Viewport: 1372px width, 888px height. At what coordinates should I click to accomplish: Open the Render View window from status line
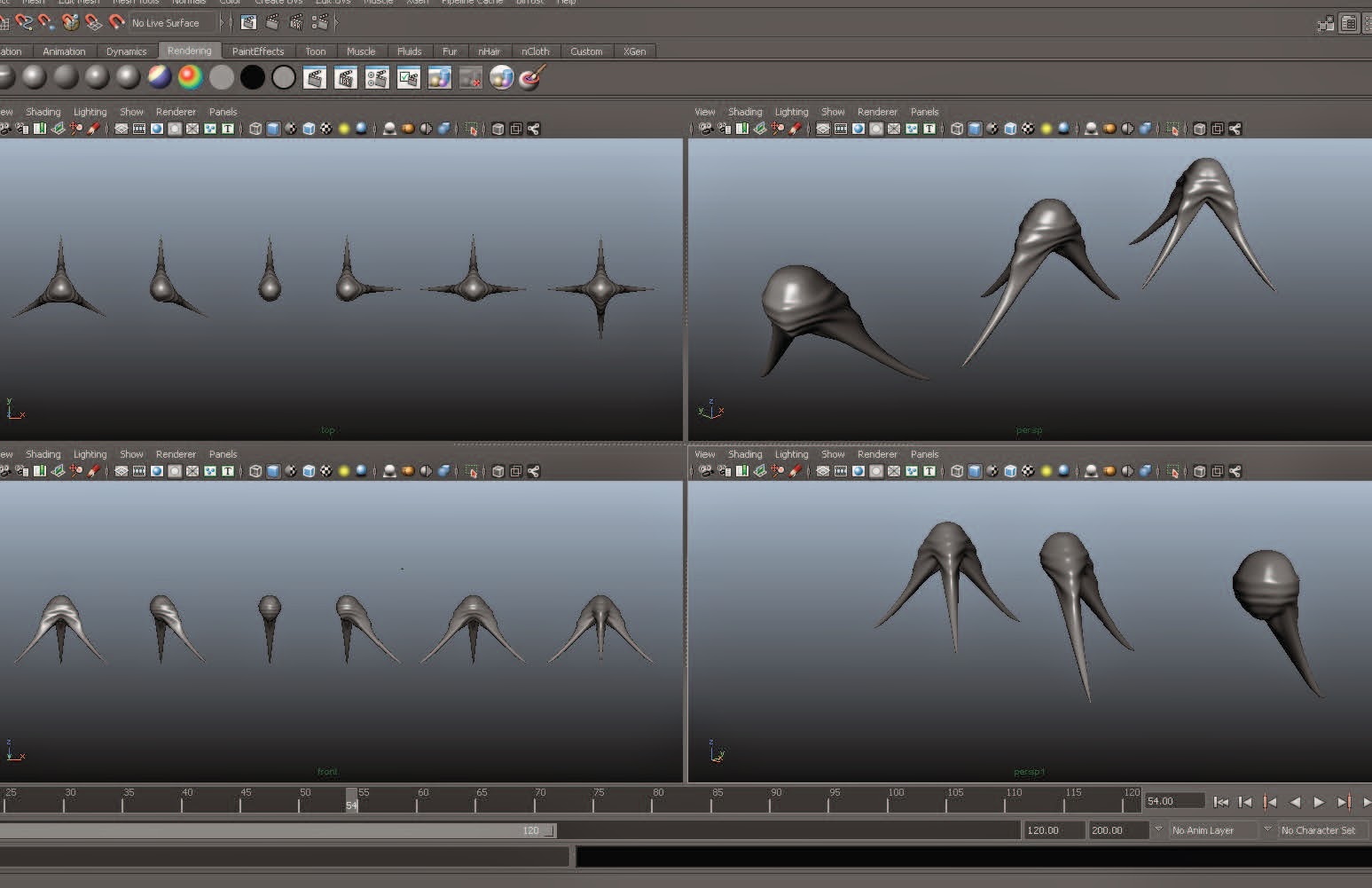pos(249,22)
